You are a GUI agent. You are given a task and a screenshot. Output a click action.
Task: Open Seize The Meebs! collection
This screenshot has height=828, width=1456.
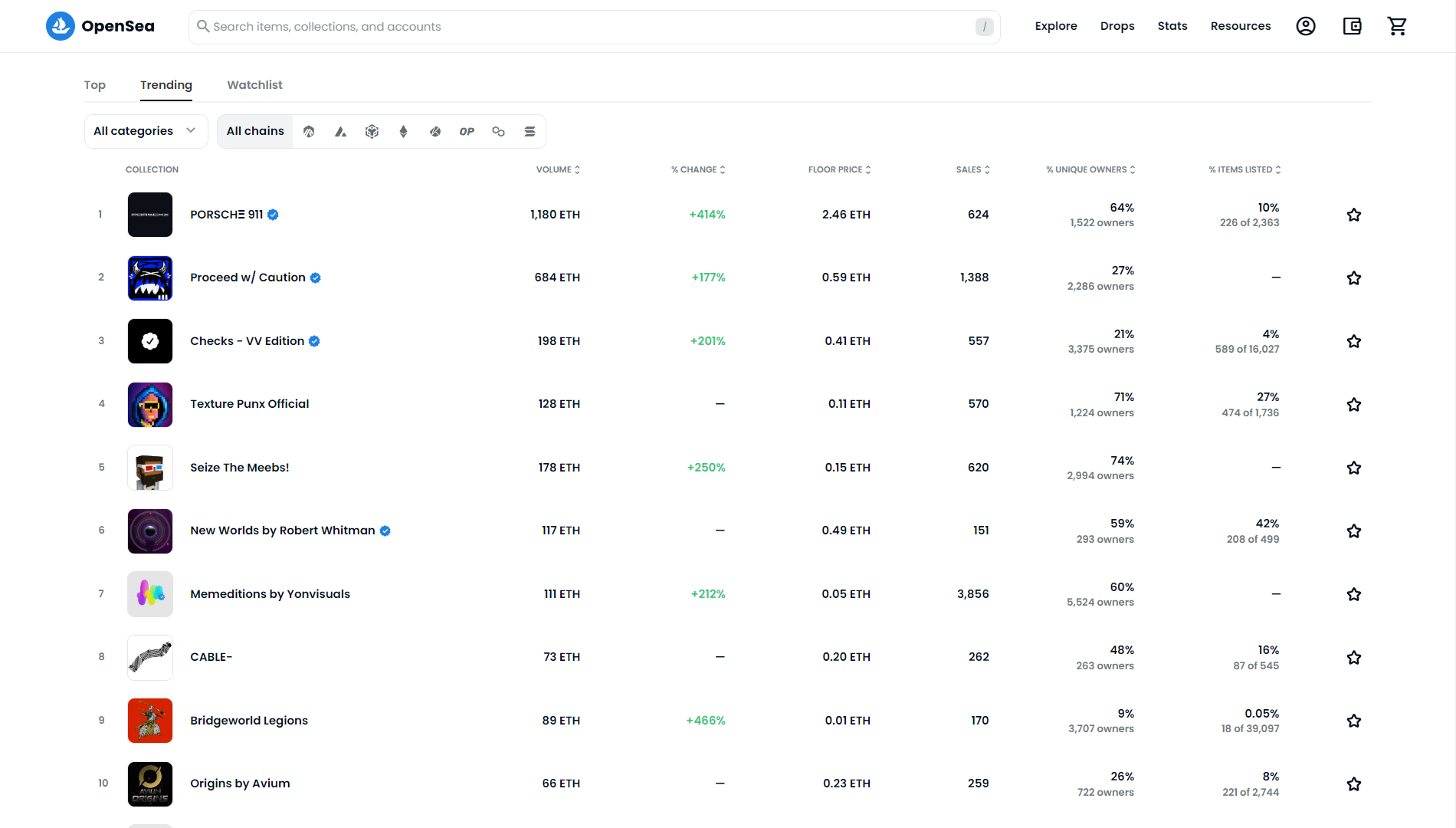(239, 468)
